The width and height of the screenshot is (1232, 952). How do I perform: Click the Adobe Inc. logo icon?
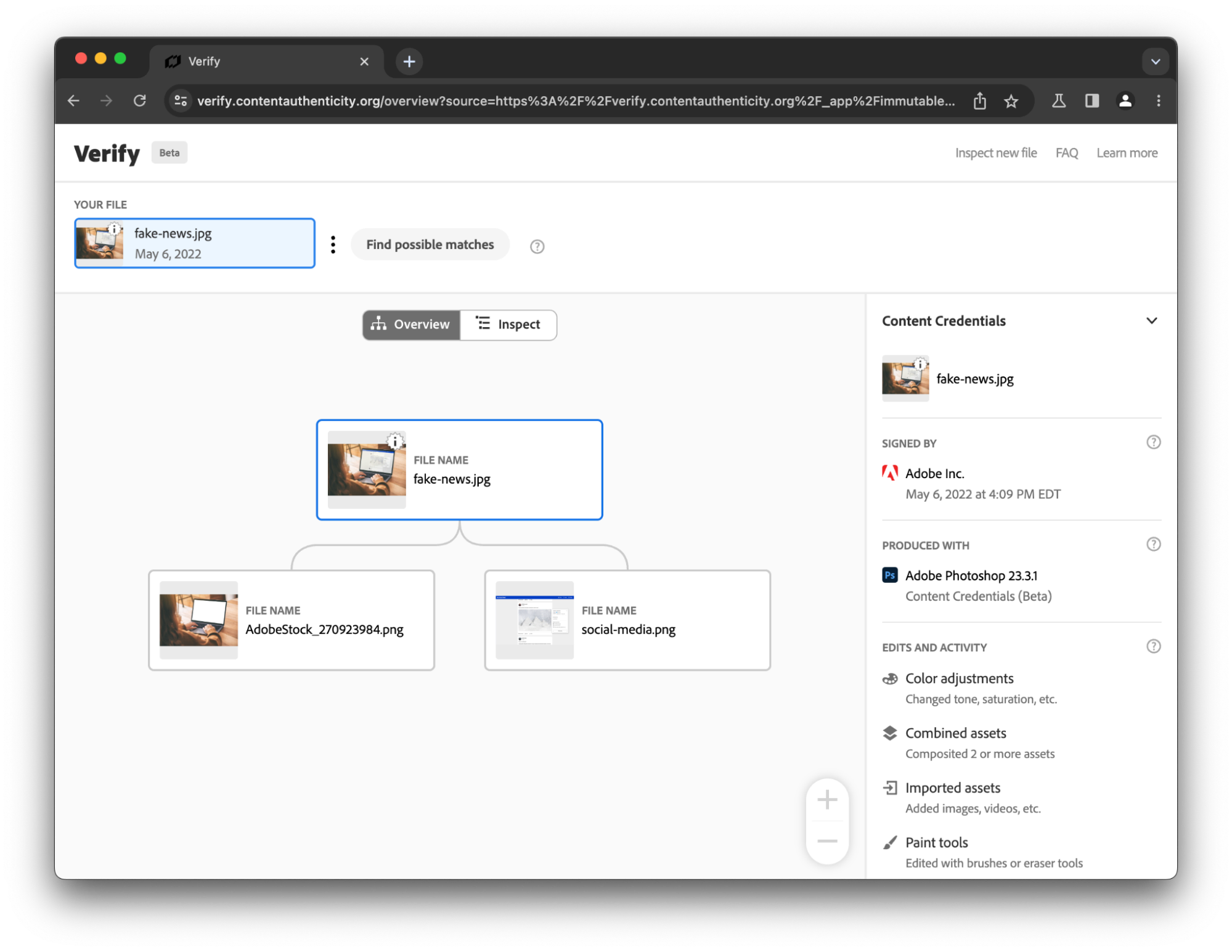889,473
